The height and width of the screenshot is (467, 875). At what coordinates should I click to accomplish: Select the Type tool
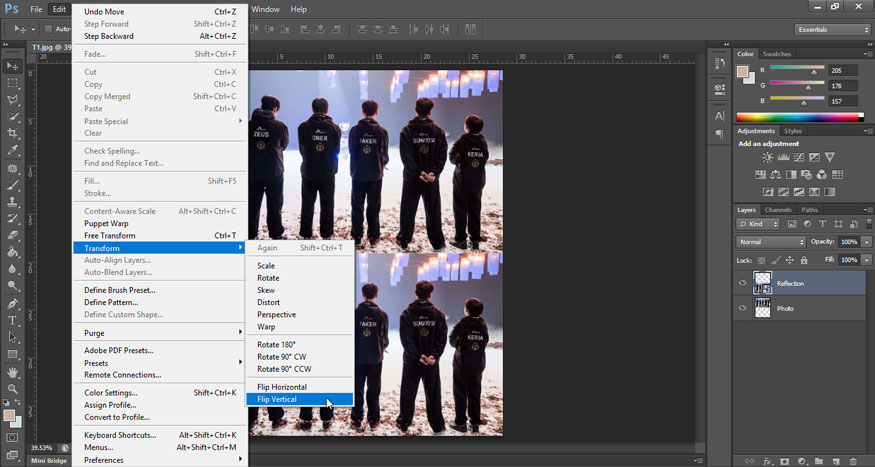(13, 320)
